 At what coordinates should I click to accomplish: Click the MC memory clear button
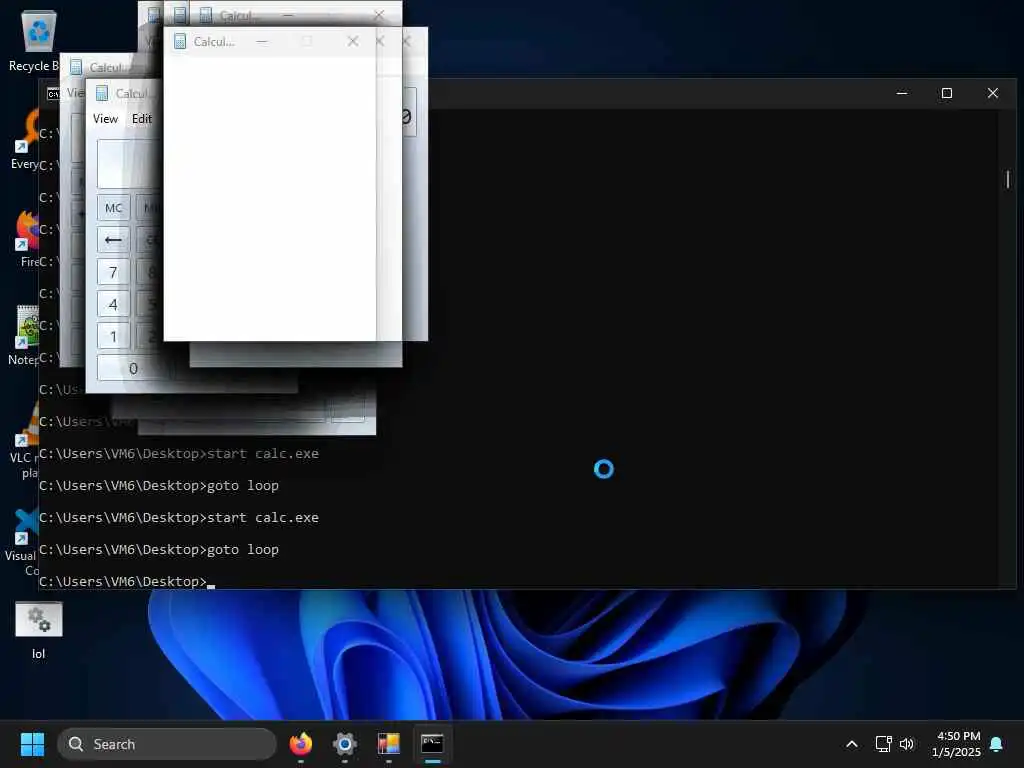114,208
